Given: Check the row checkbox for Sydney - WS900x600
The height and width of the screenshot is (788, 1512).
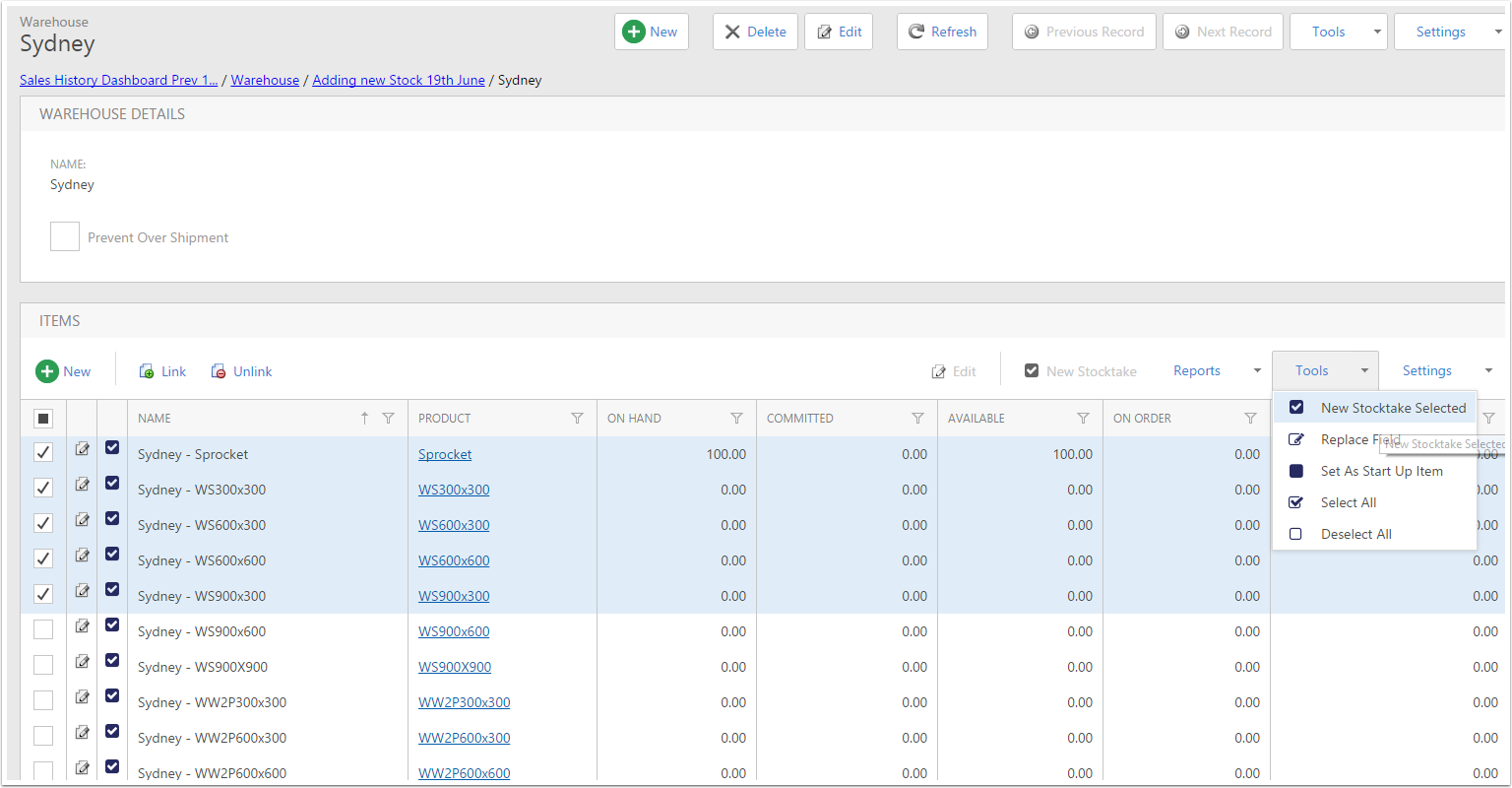Looking at the screenshot, I should pos(43,630).
